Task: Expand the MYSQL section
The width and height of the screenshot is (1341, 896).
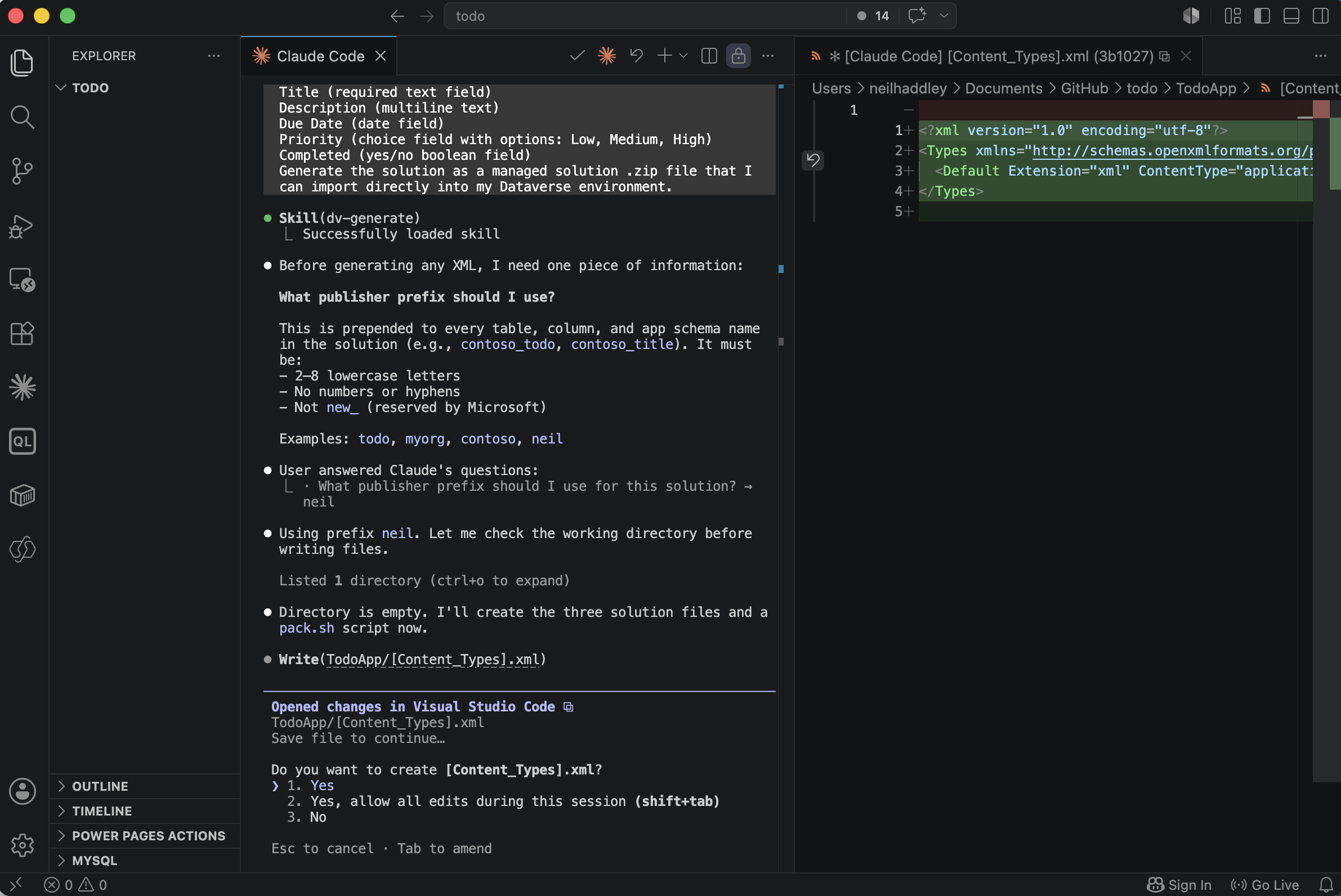Action: pos(145,860)
